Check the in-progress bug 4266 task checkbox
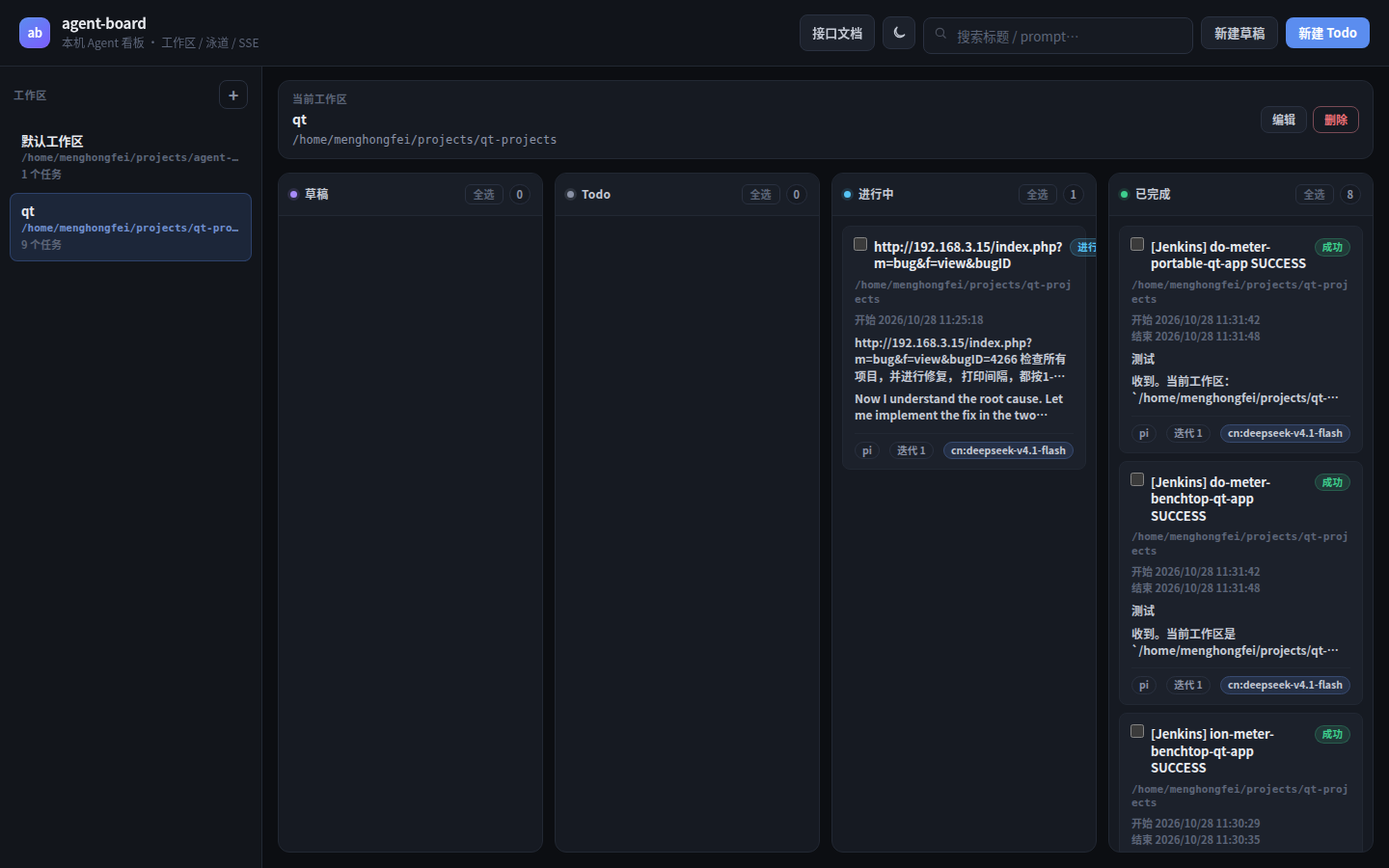 tap(860, 245)
